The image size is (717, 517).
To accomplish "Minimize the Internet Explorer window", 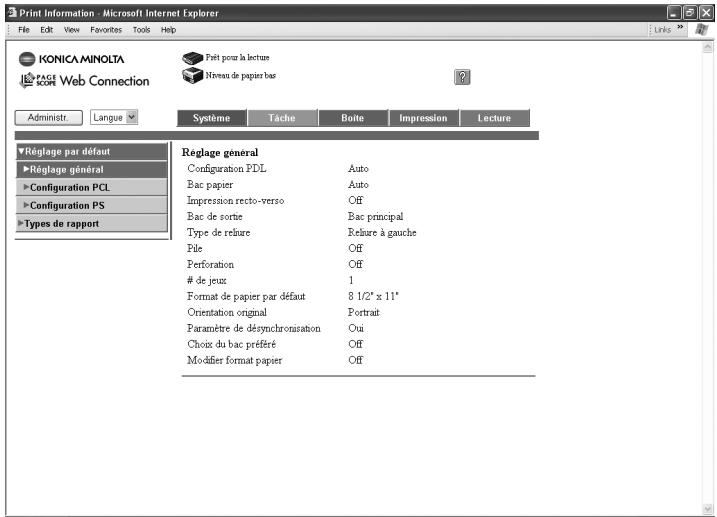I will [x=674, y=13].
